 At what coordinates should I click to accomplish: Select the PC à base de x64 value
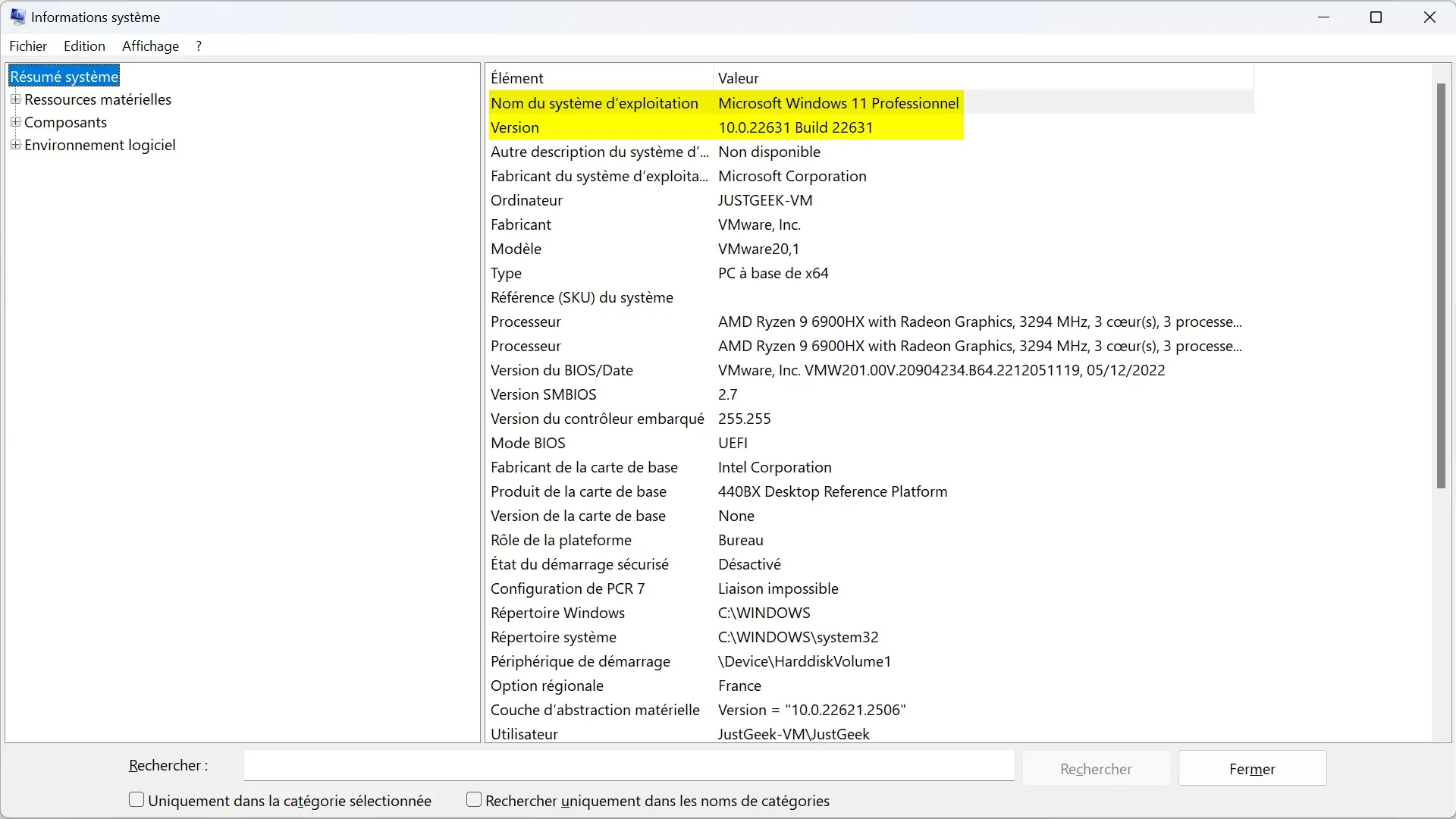pyautogui.click(x=773, y=273)
